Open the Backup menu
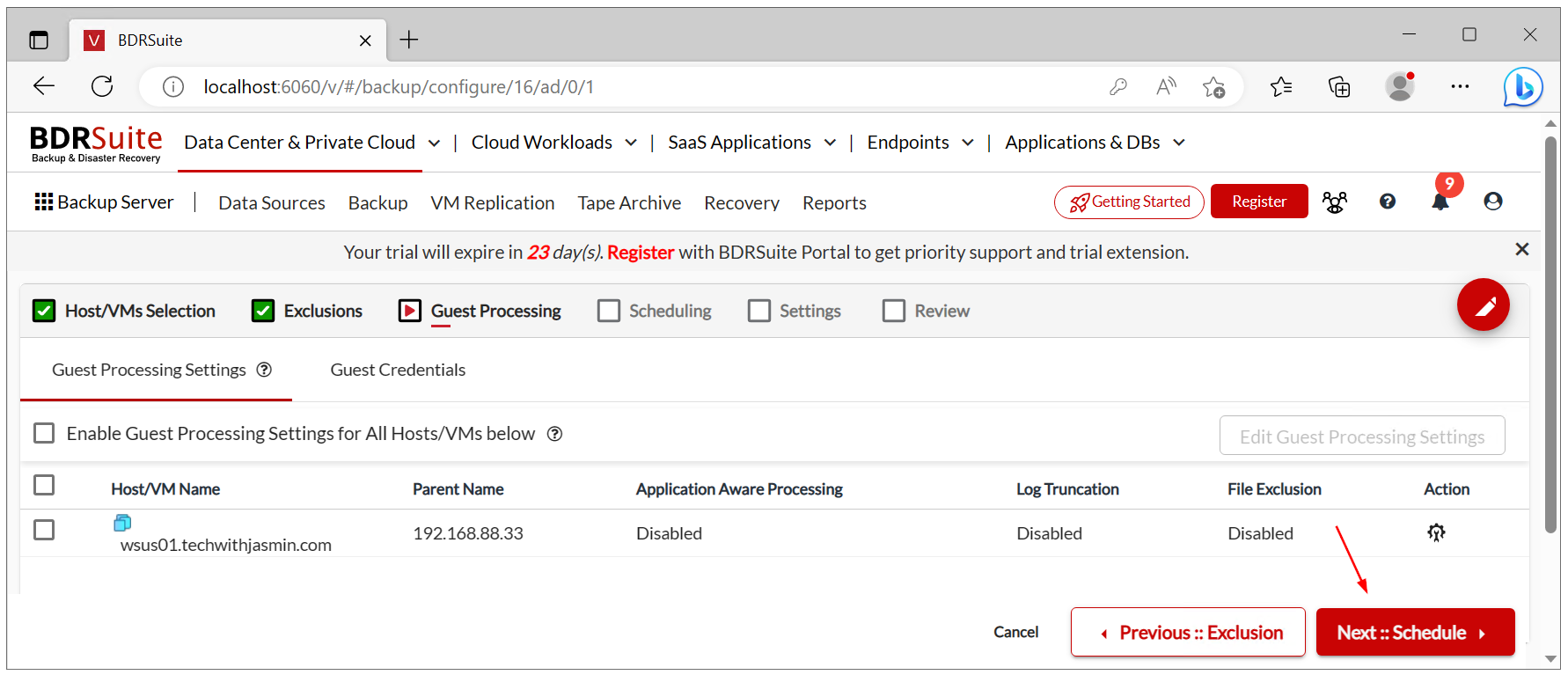1568x675 pixels. [x=378, y=203]
